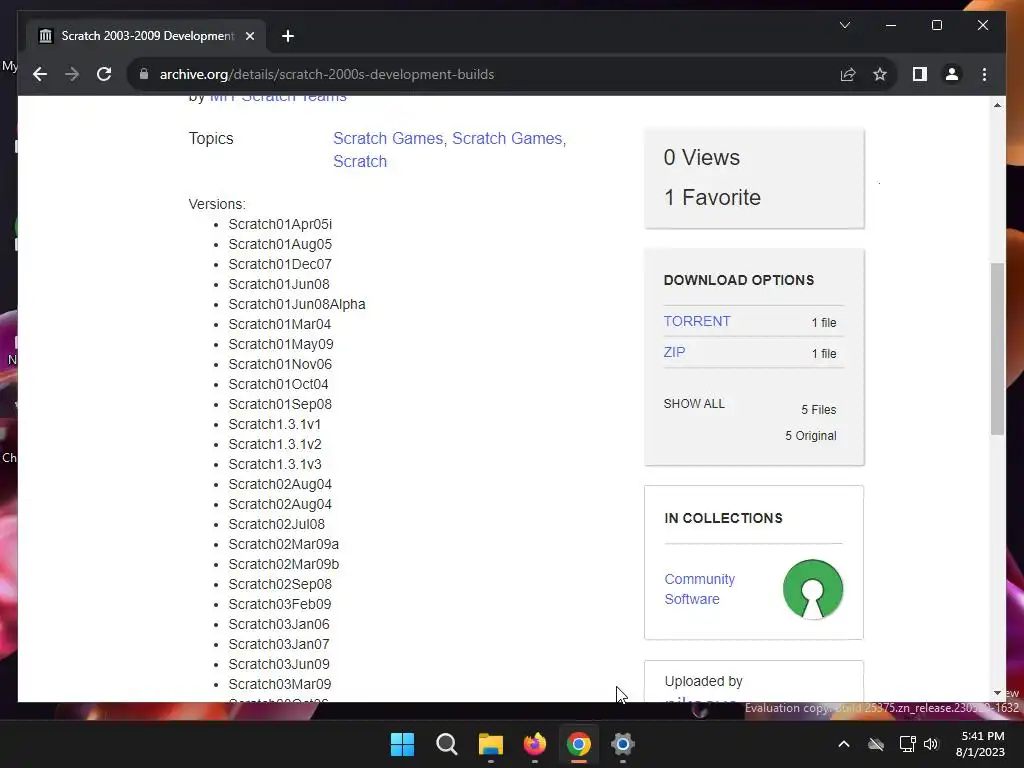Open File Explorer from taskbar
Viewport: 1024px width, 768px height.
(x=490, y=744)
